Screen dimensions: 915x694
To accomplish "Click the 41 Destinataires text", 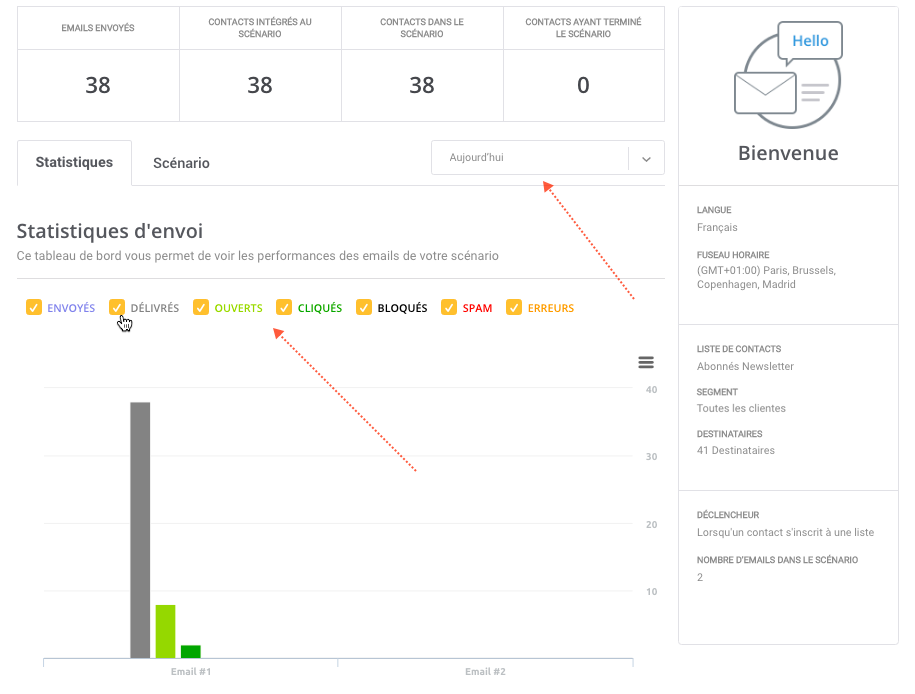I will tap(736, 451).
